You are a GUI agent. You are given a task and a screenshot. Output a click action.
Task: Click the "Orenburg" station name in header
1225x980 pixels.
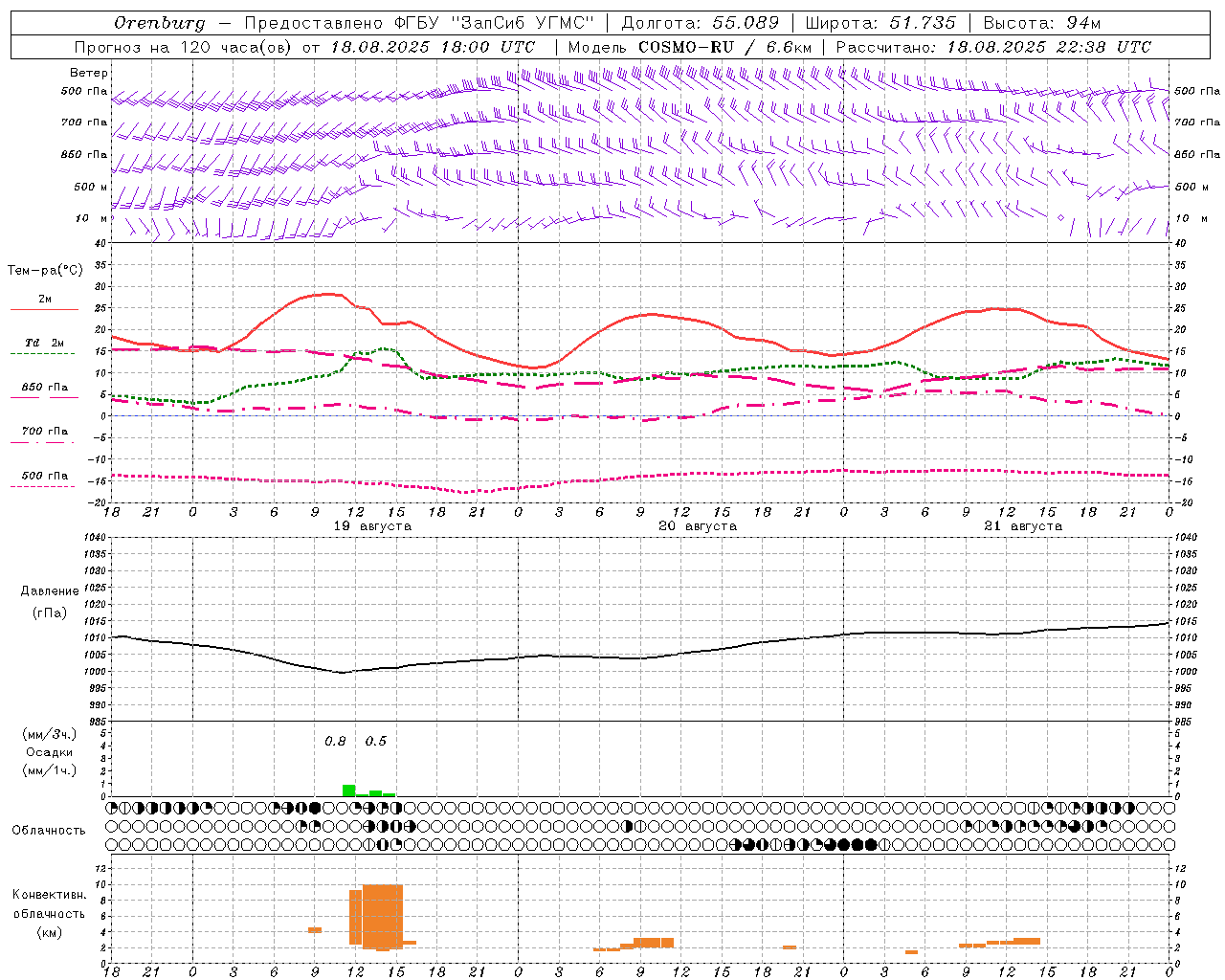coord(159,23)
